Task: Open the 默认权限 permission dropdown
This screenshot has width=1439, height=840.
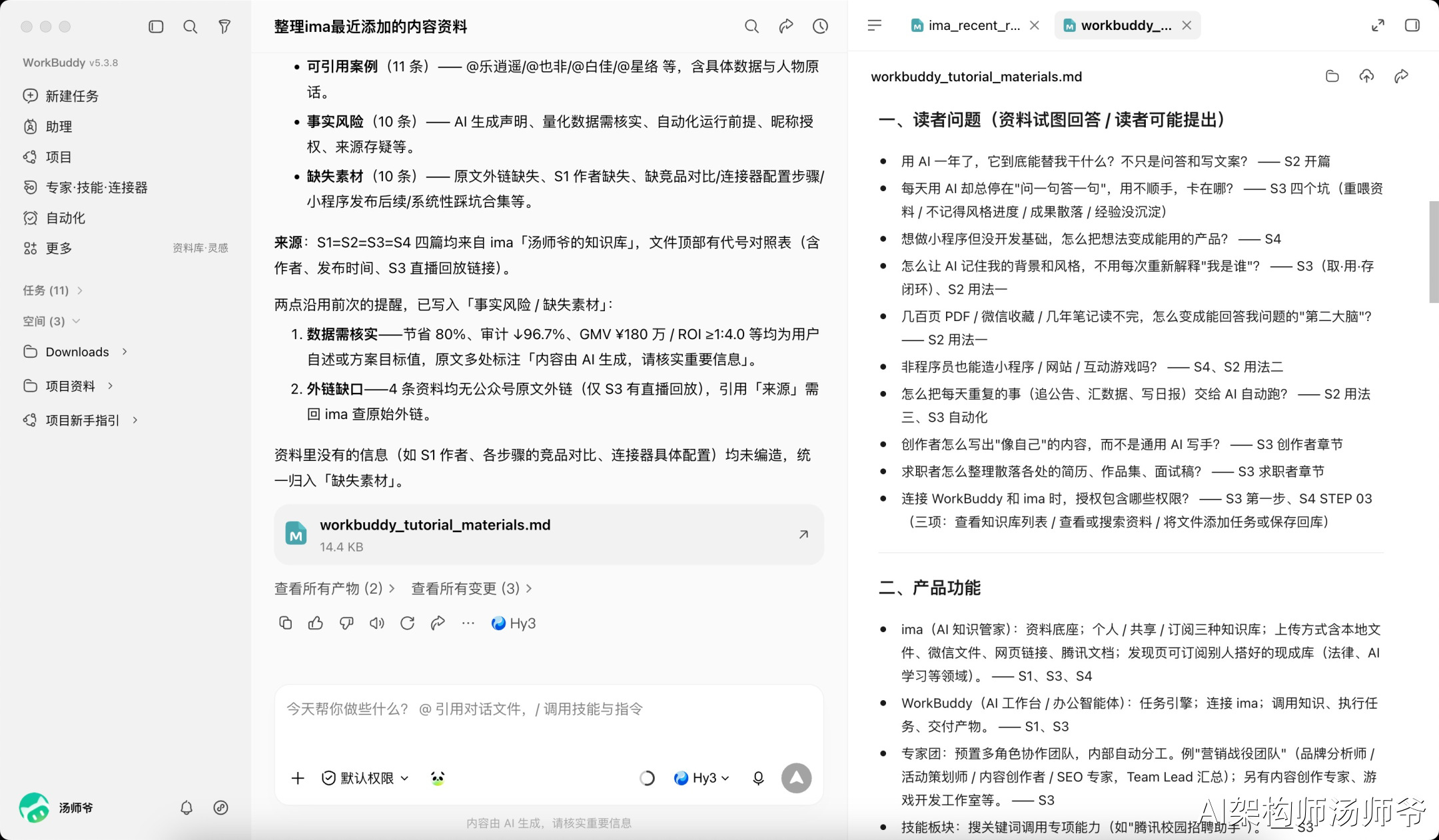Action: point(365,778)
